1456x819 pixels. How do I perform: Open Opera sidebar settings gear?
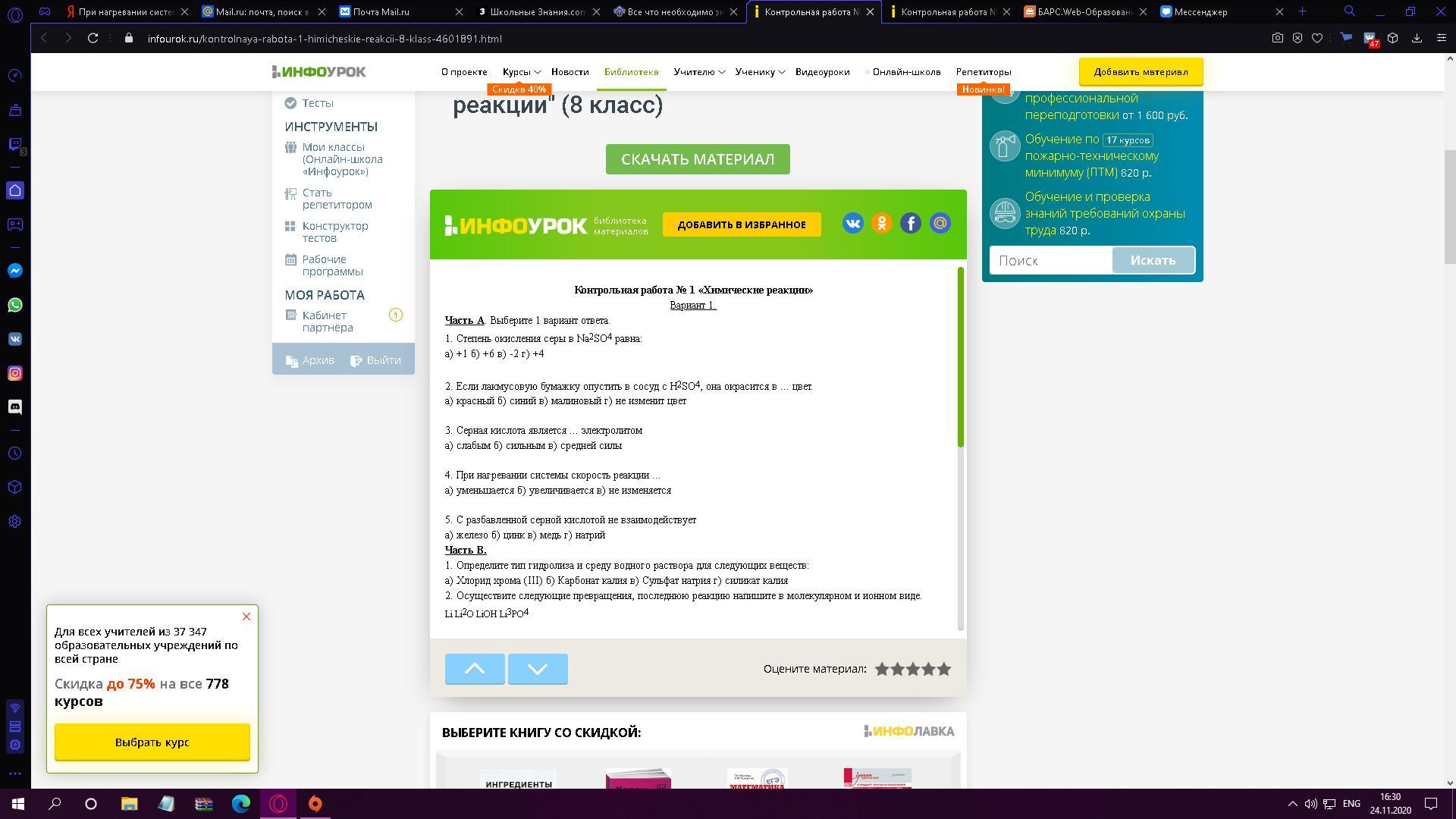pyautogui.click(x=15, y=522)
